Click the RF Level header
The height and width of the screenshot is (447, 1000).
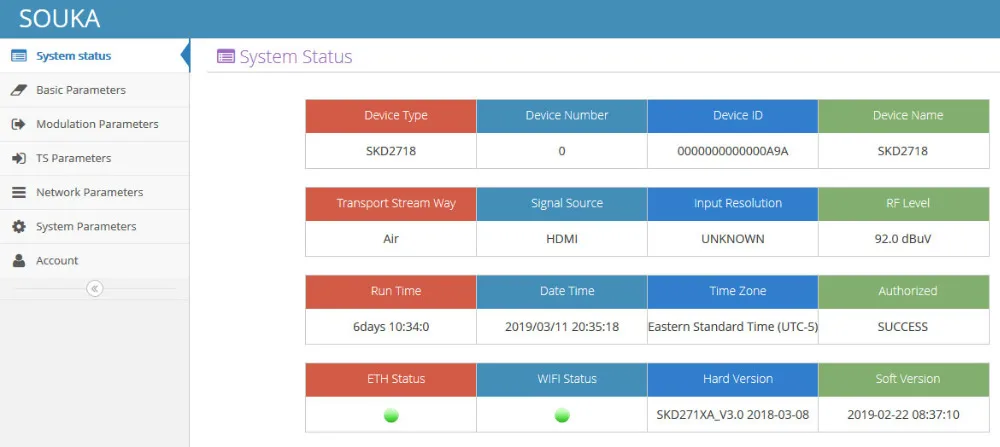tap(904, 204)
